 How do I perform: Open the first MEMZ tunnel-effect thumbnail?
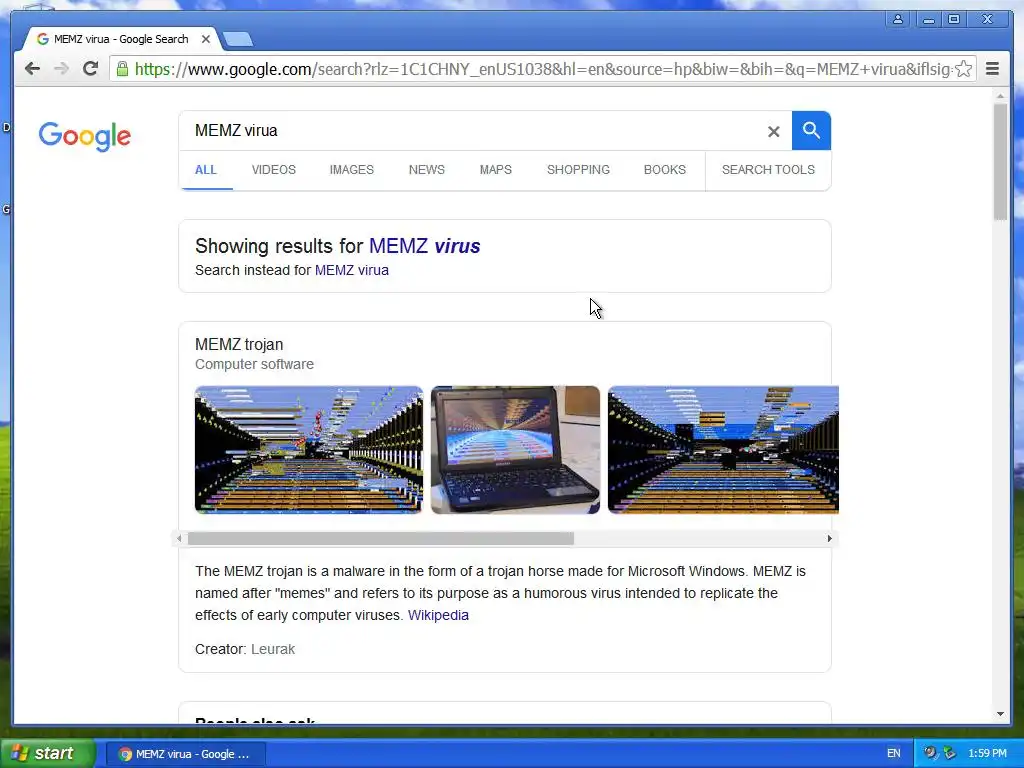pos(309,450)
